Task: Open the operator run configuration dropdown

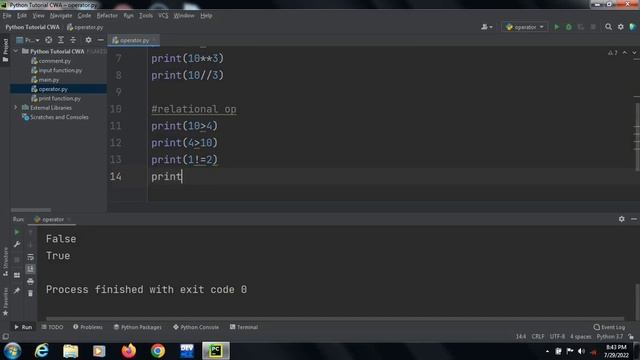Action: [525, 27]
